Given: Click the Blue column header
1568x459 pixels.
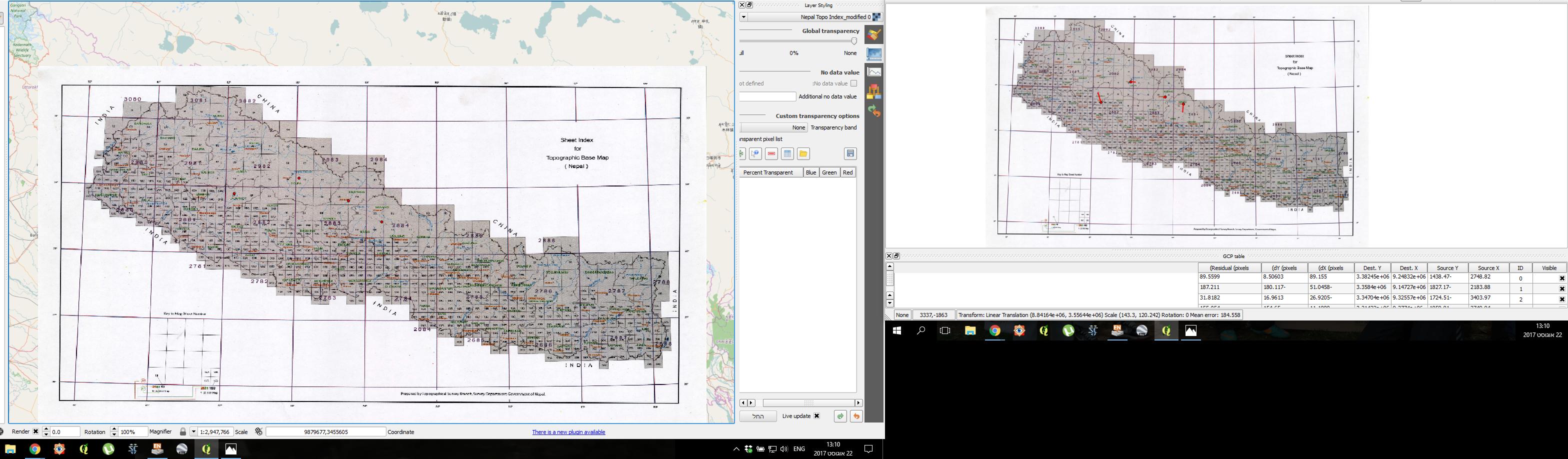Looking at the screenshot, I should point(811,172).
